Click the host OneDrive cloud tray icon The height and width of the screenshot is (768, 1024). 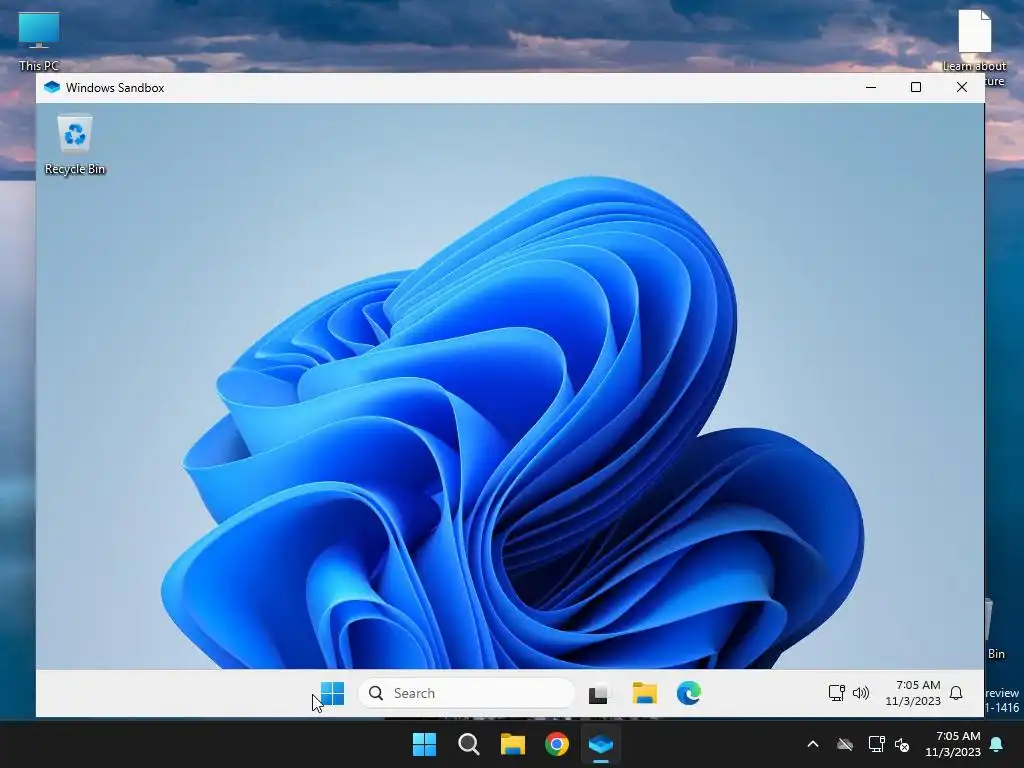pyautogui.click(x=845, y=744)
